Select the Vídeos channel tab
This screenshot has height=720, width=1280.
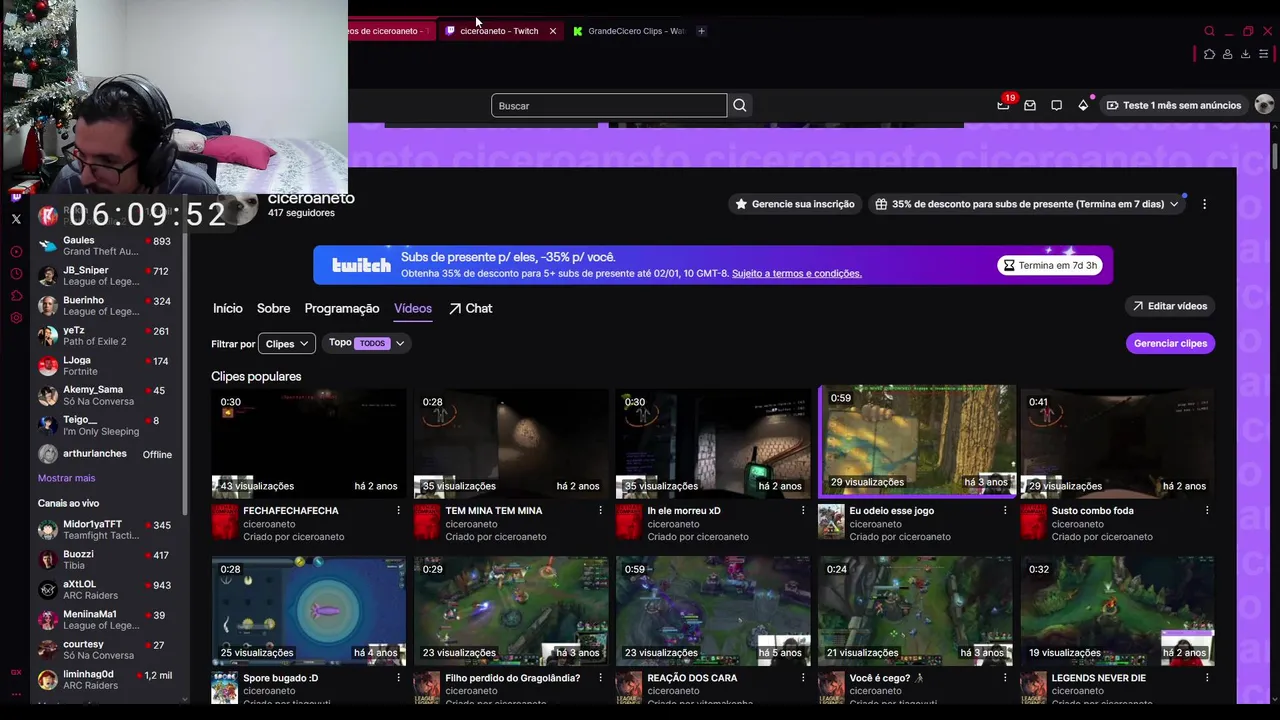point(413,309)
